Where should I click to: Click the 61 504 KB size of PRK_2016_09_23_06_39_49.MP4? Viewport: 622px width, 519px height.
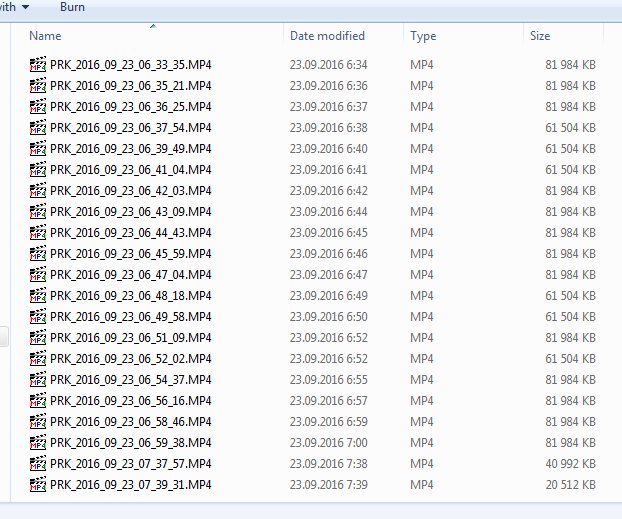570,148
